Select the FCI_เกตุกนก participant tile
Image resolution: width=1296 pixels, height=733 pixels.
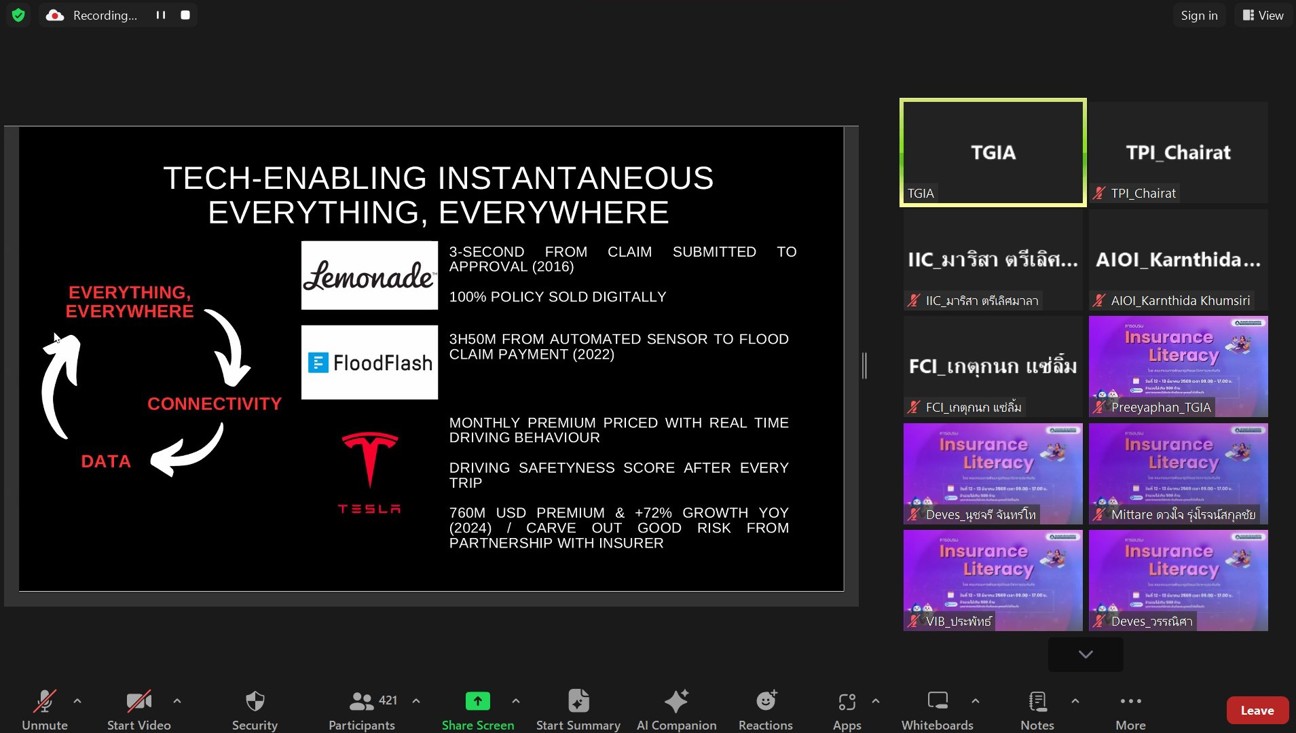pyautogui.click(x=993, y=366)
